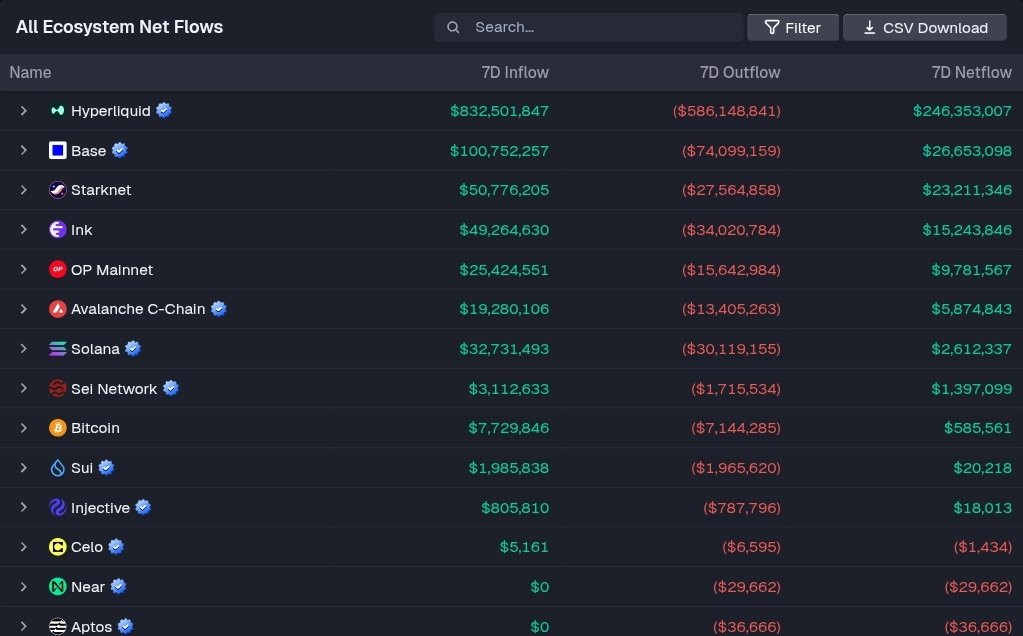1023x636 pixels.
Task: Expand the OP Mainnet row chevron
Action: (x=23, y=269)
